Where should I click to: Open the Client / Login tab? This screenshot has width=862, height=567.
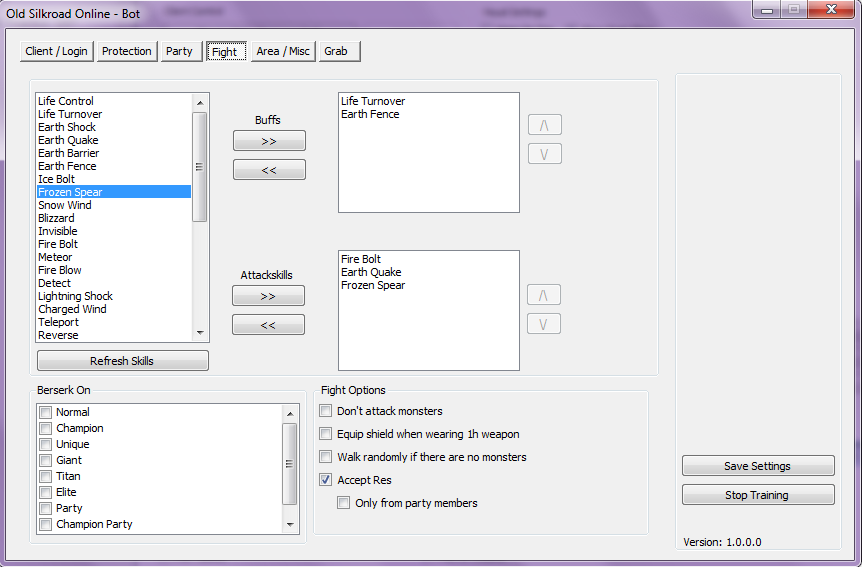click(57, 51)
